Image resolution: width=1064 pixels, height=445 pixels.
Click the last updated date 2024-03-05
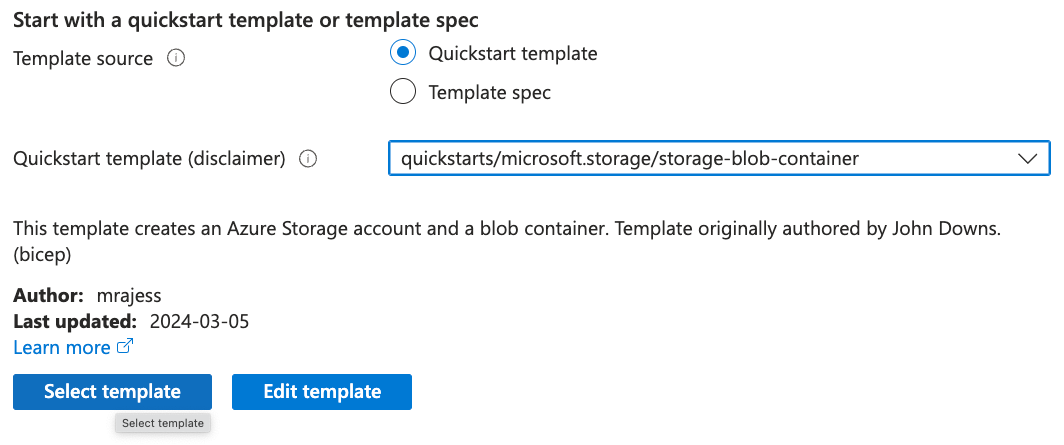tap(199, 322)
